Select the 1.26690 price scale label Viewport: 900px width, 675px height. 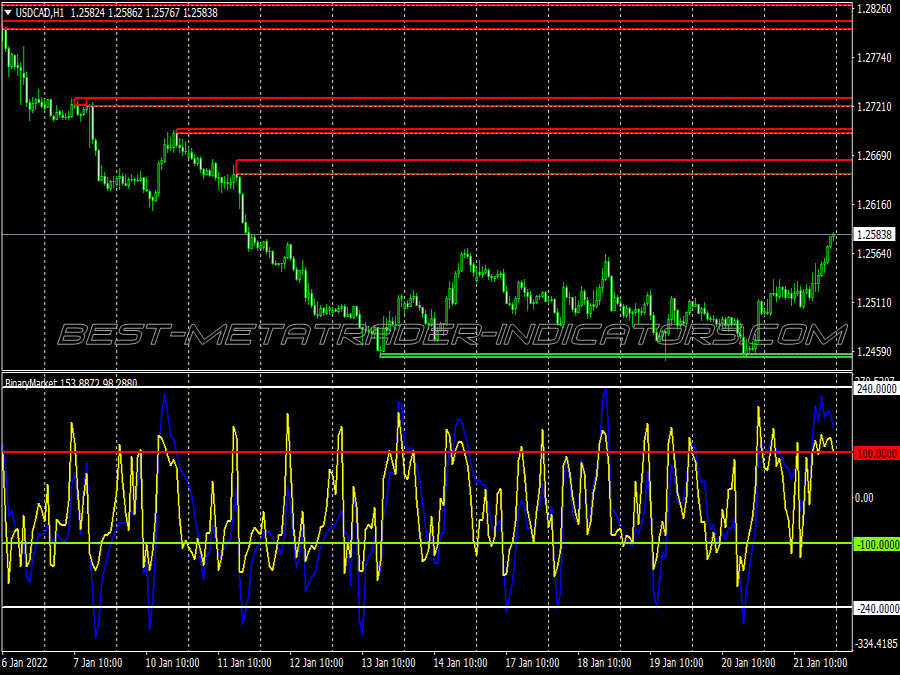[874, 156]
